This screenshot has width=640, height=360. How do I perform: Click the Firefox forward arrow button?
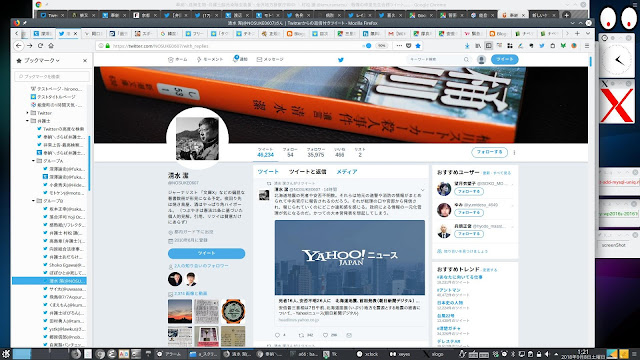pyautogui.click(x=30, y=46)
